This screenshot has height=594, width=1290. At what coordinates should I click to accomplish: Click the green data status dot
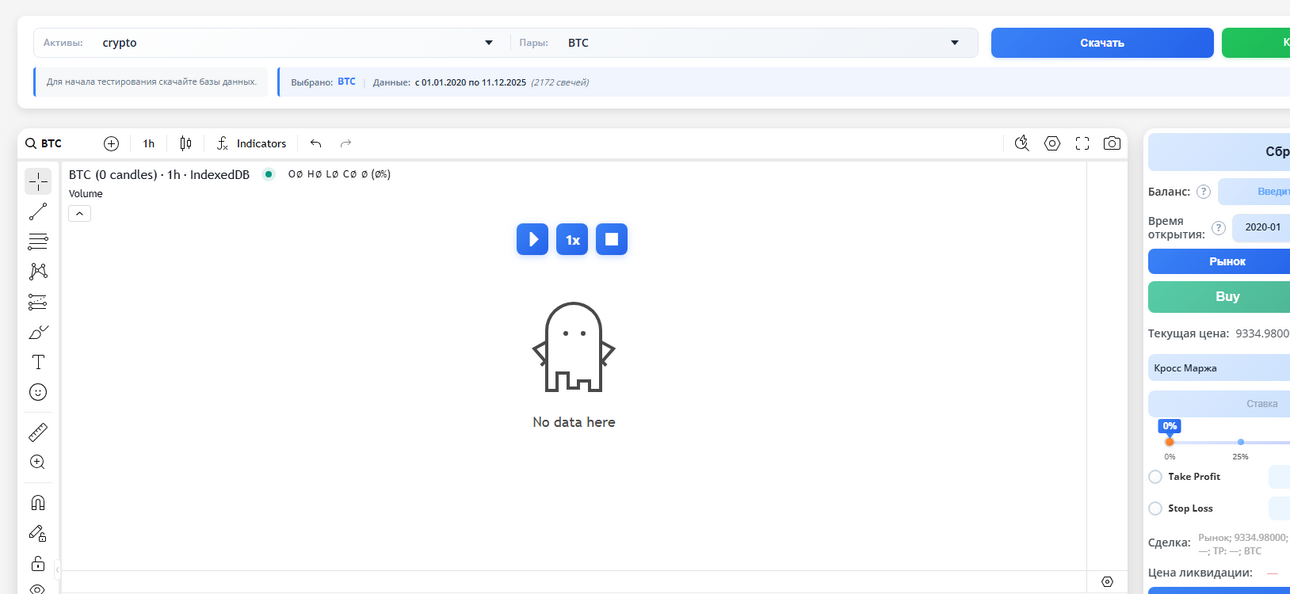(x=268, y=174)
